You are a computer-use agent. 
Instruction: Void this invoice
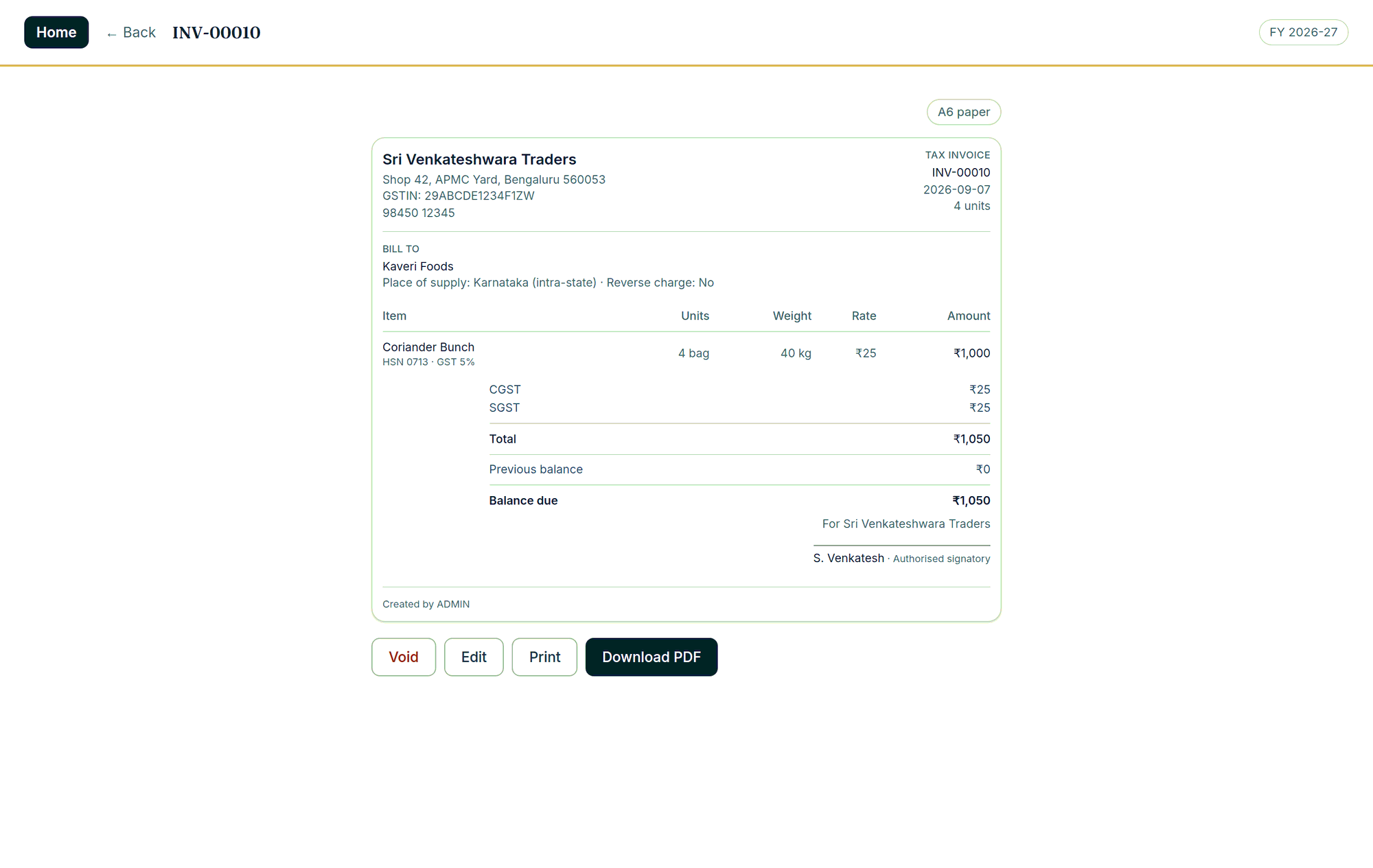404,657
